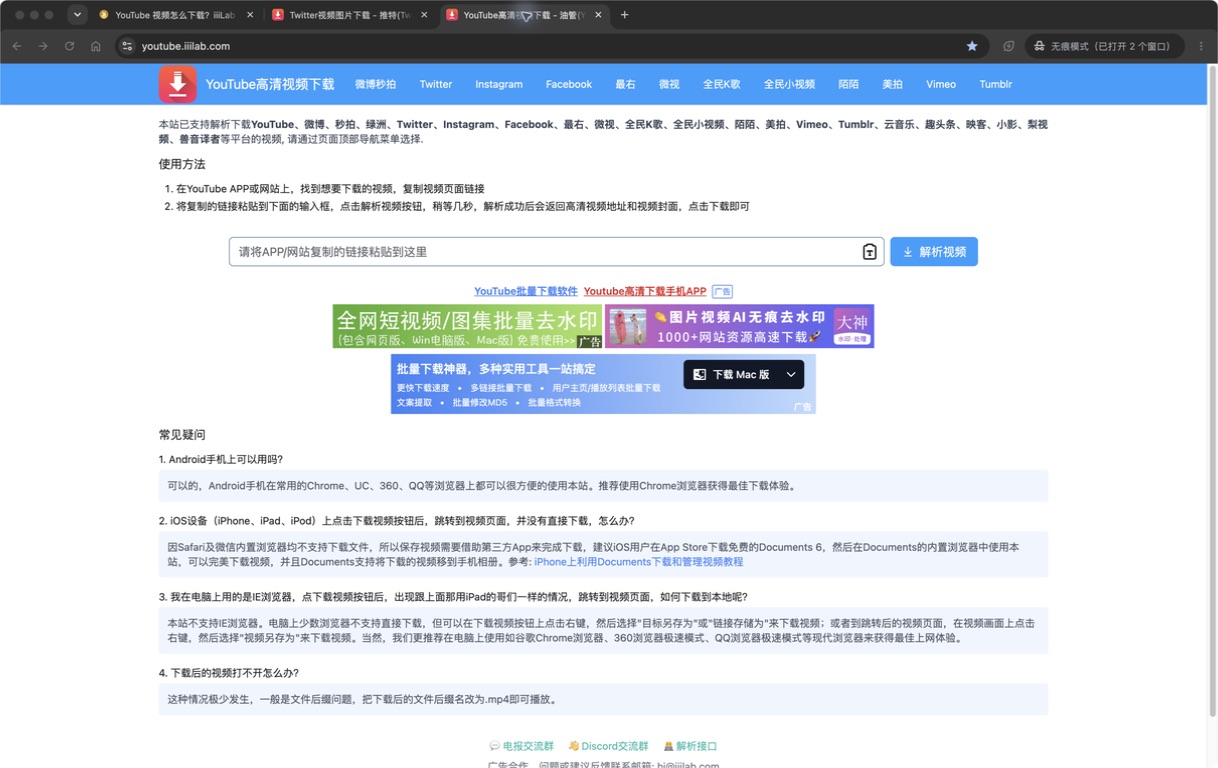Open the Instagram navigation item

[499, 84]
